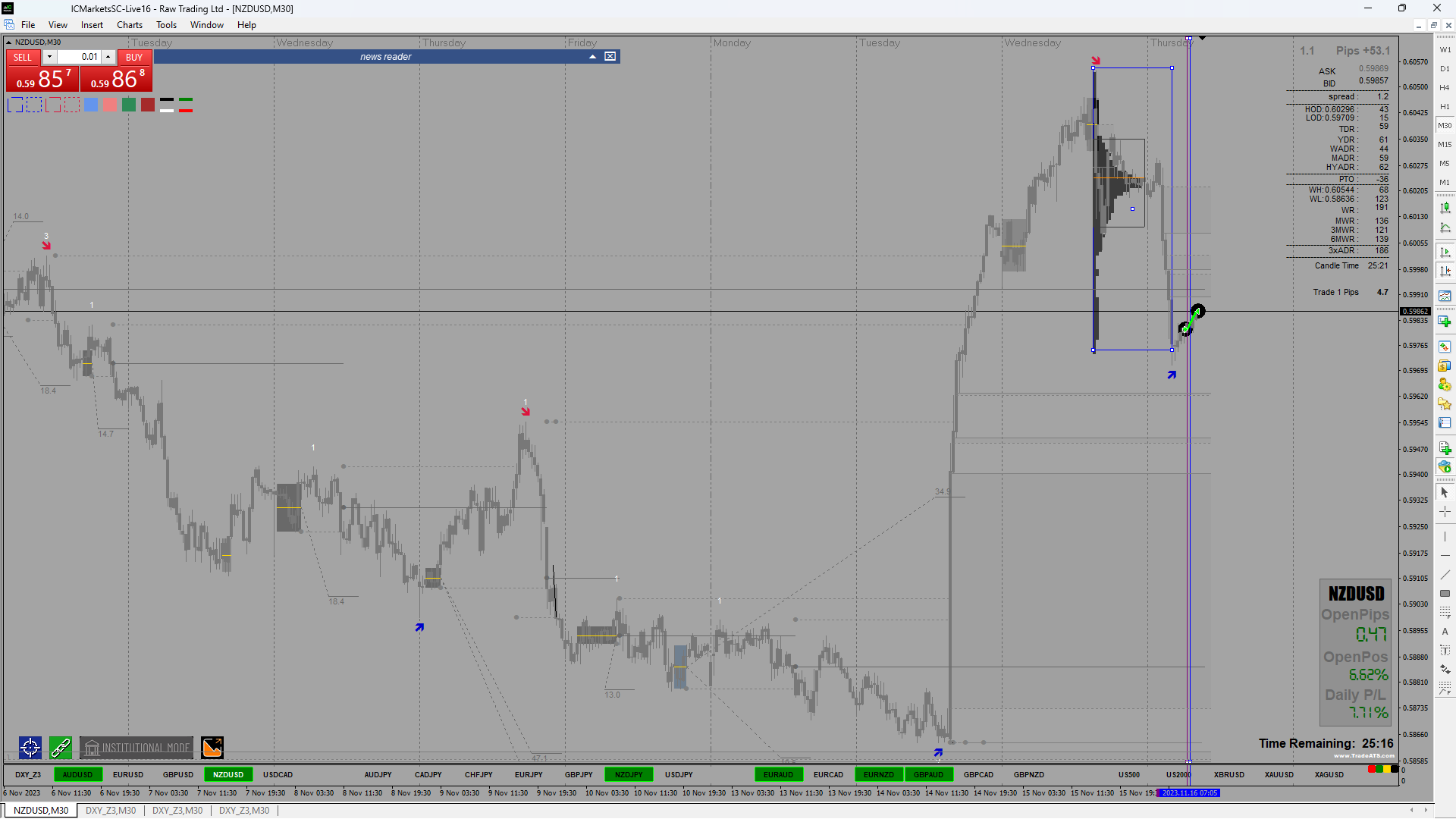Viewport: 1456px width, 819px height.
Task: Select the cursor arrow tool
Action: pyautogui.click(x=1445, y=493)
